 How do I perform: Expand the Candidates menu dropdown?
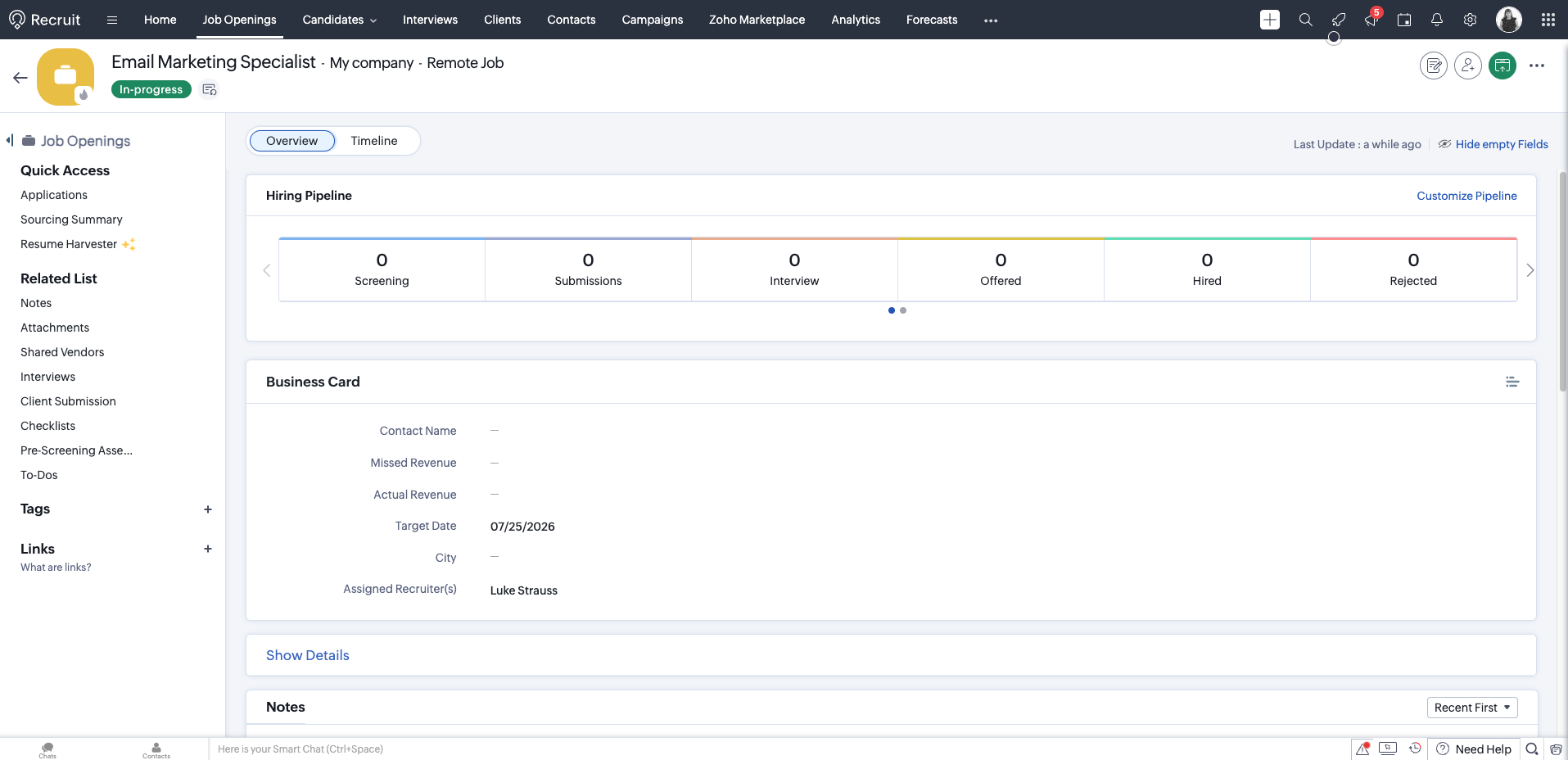pos(340,20)
